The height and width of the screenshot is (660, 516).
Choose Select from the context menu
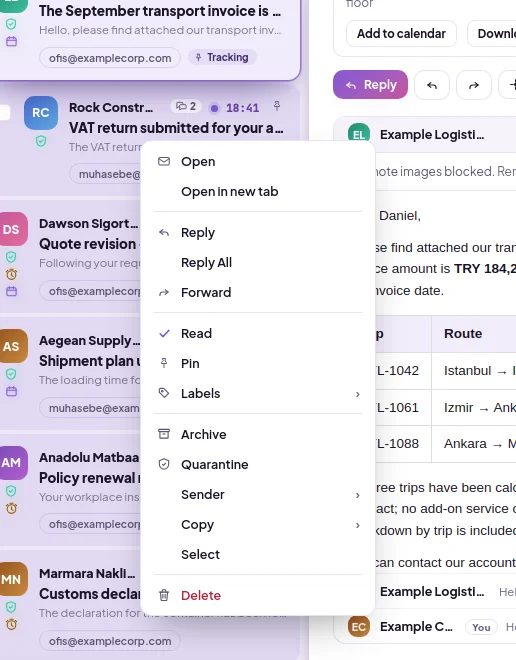258,554
